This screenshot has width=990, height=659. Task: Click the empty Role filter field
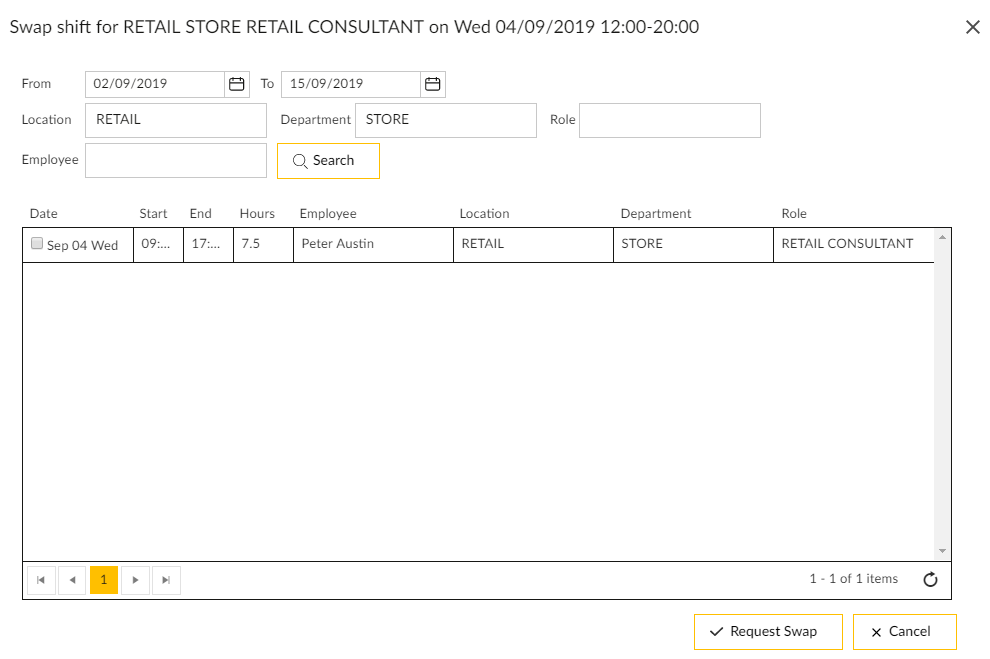click(670, 120)
